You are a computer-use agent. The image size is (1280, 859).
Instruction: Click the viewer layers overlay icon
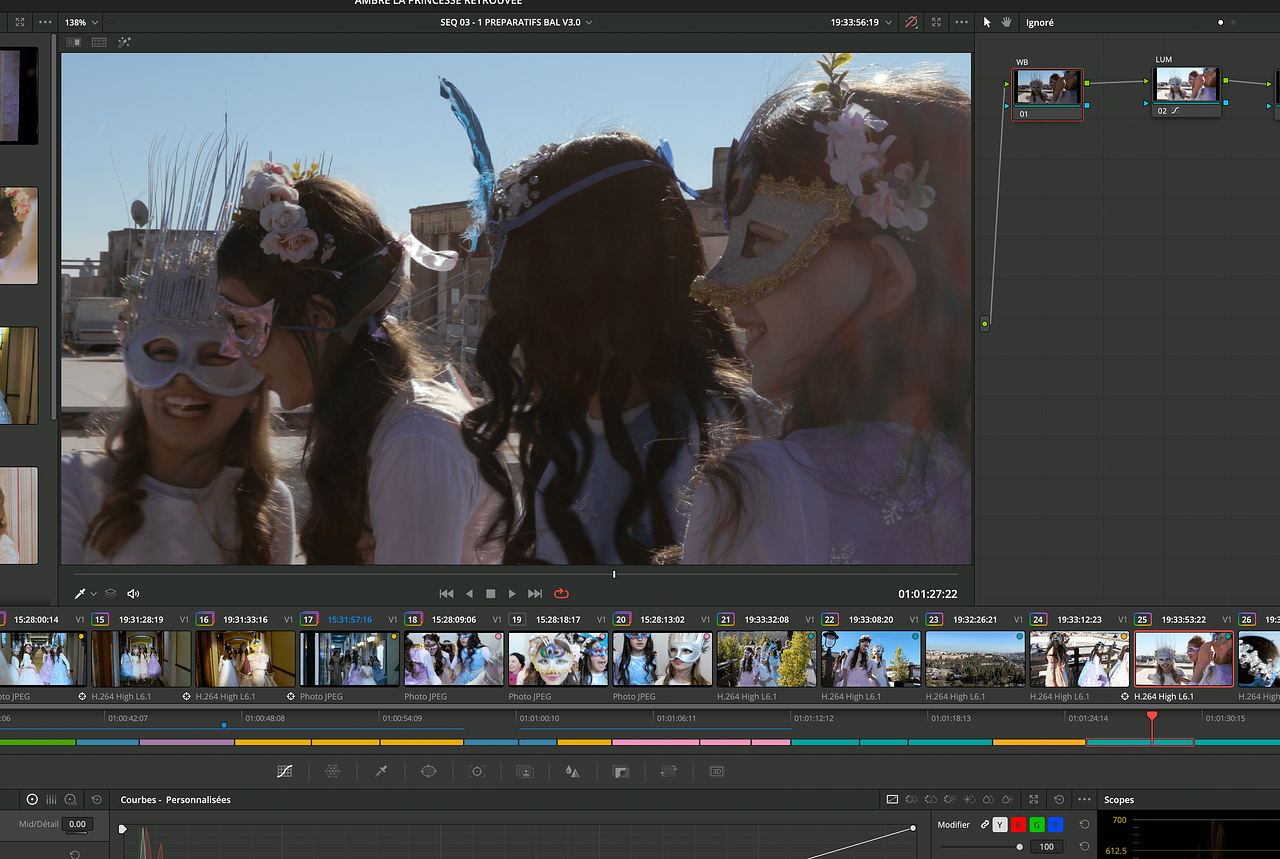pyautogui.click(x=110, y=594)
